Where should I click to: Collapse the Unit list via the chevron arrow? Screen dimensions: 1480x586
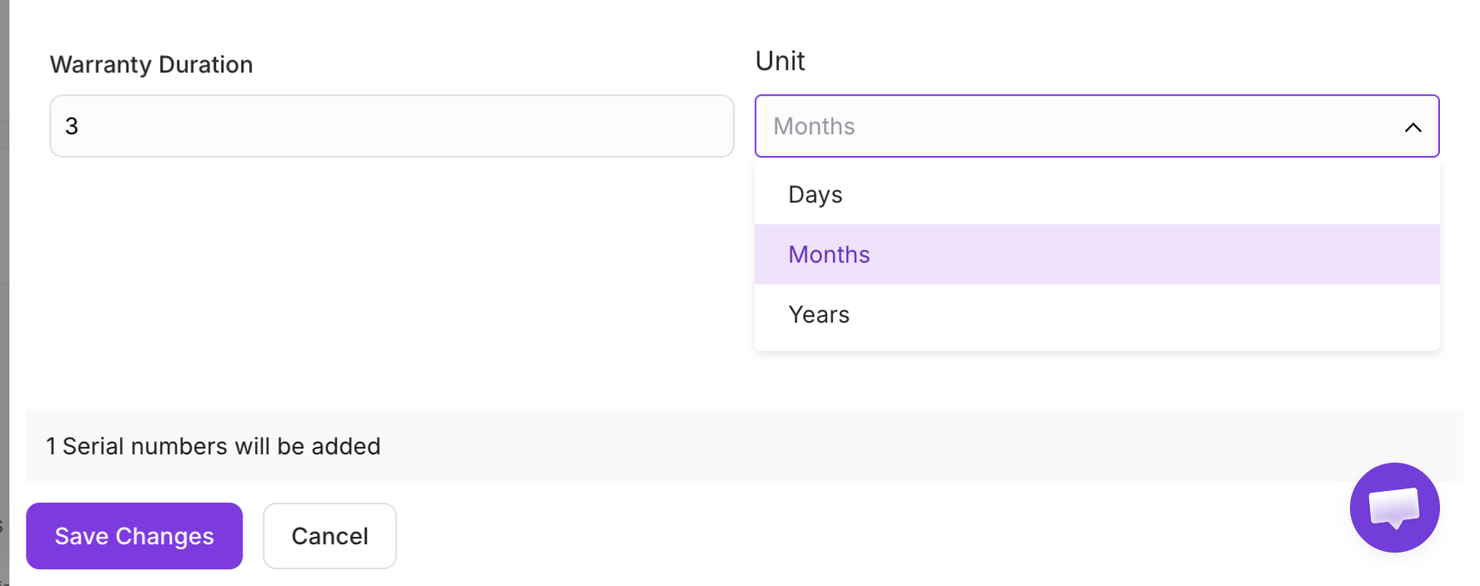point(1413,127)
